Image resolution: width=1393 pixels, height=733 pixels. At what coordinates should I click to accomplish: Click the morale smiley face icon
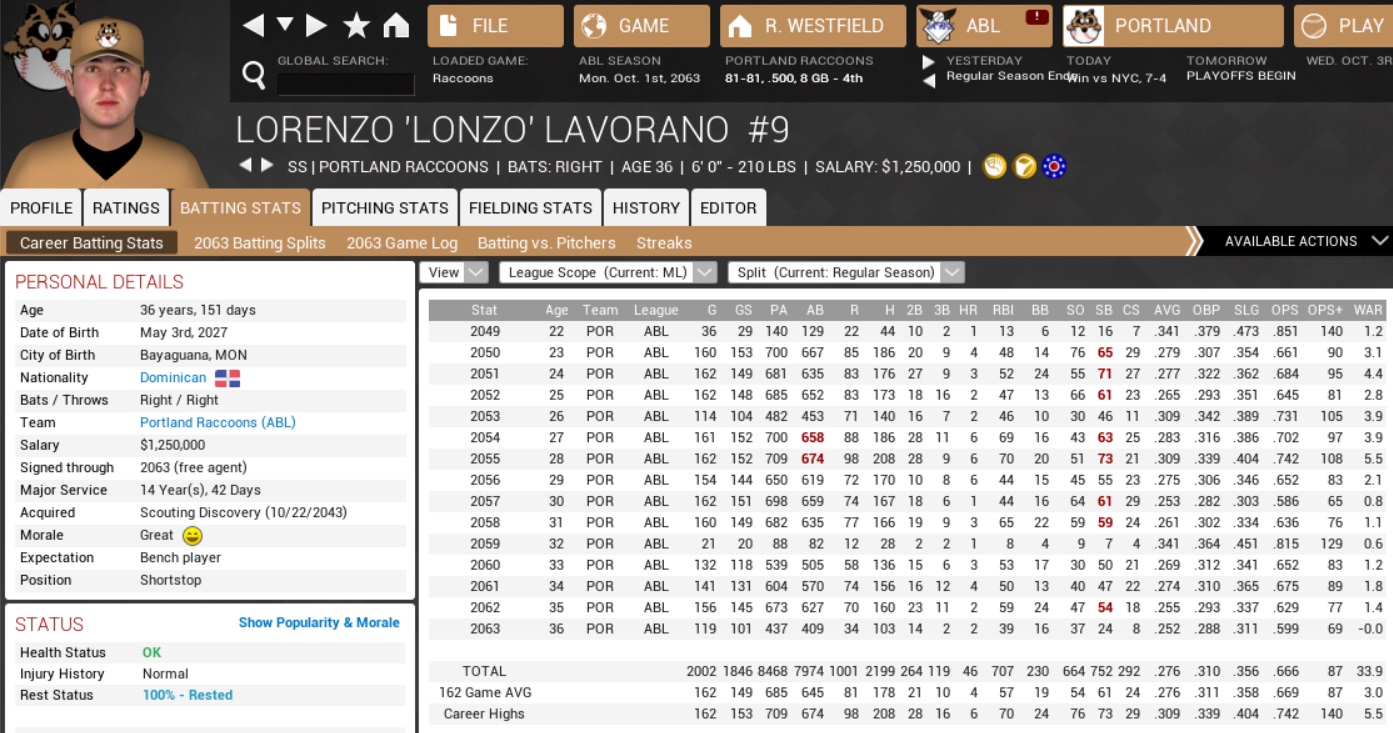[x=193, y=536]
